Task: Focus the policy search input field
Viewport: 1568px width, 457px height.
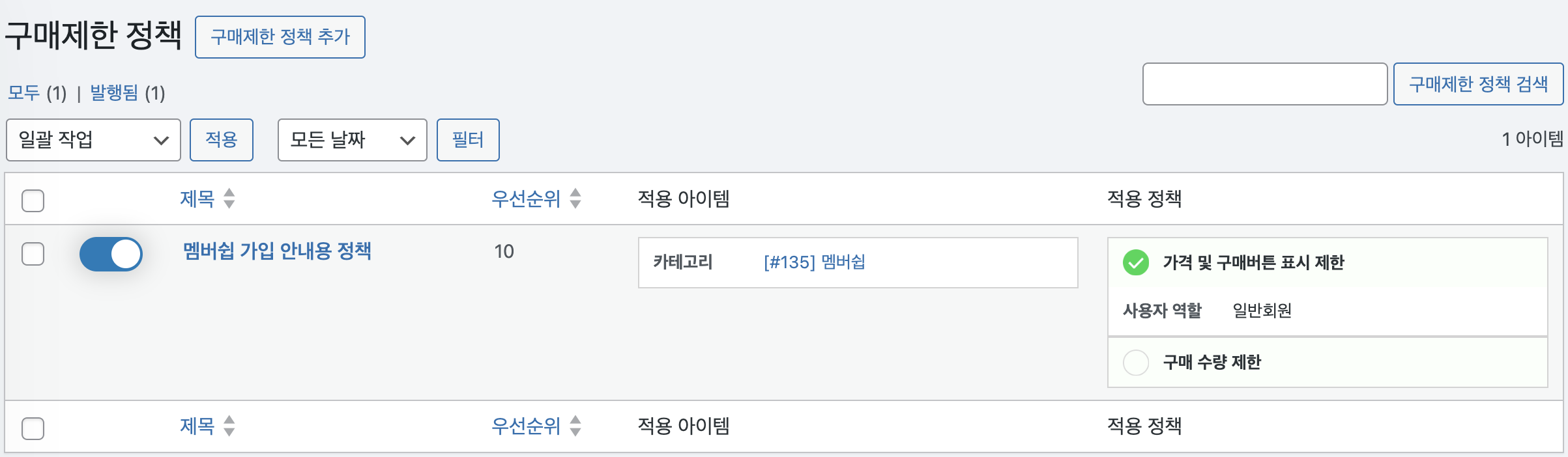Action: pos(1264,84)
